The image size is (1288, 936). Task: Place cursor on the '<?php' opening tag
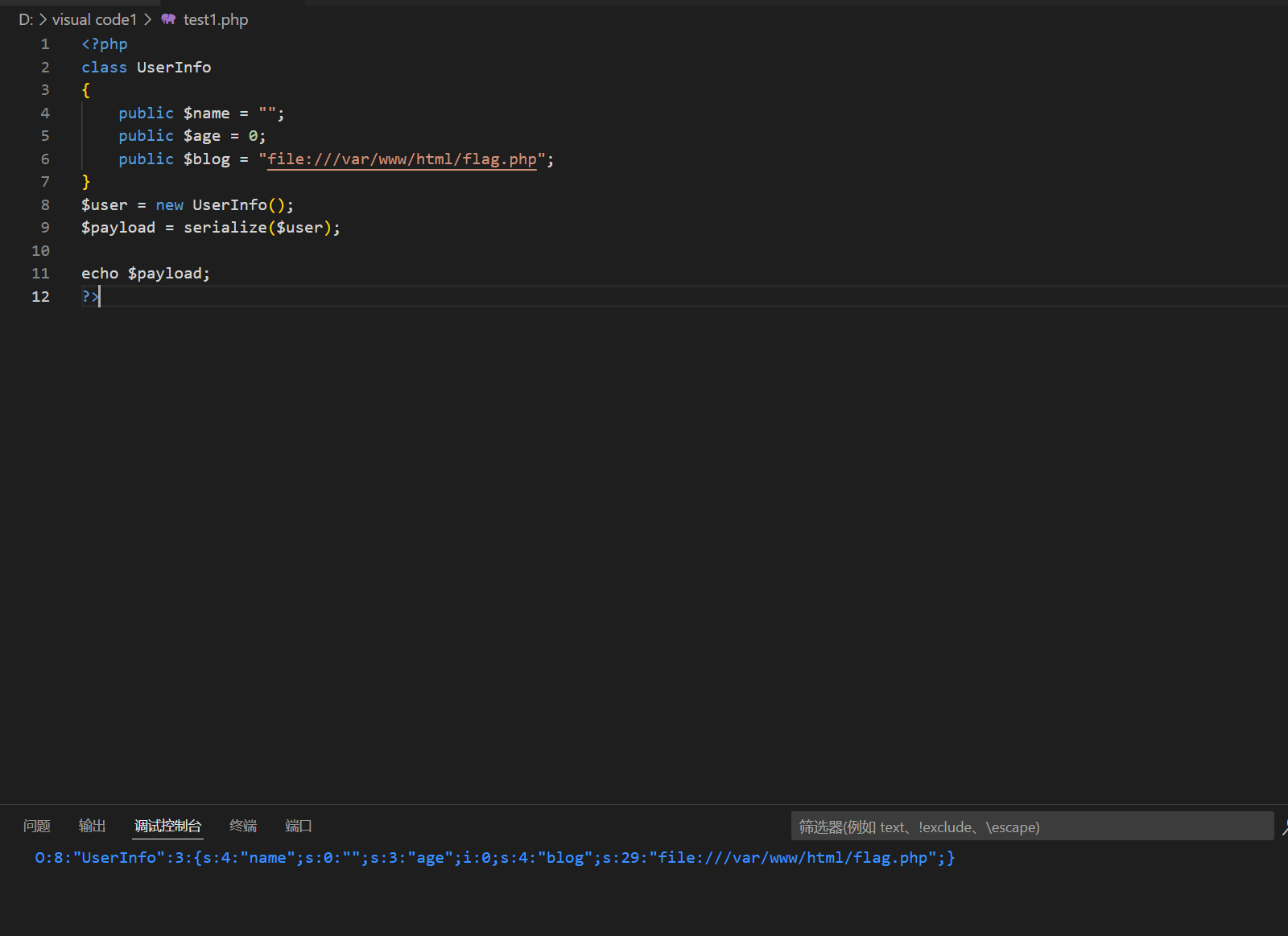[x=105, y=44]
